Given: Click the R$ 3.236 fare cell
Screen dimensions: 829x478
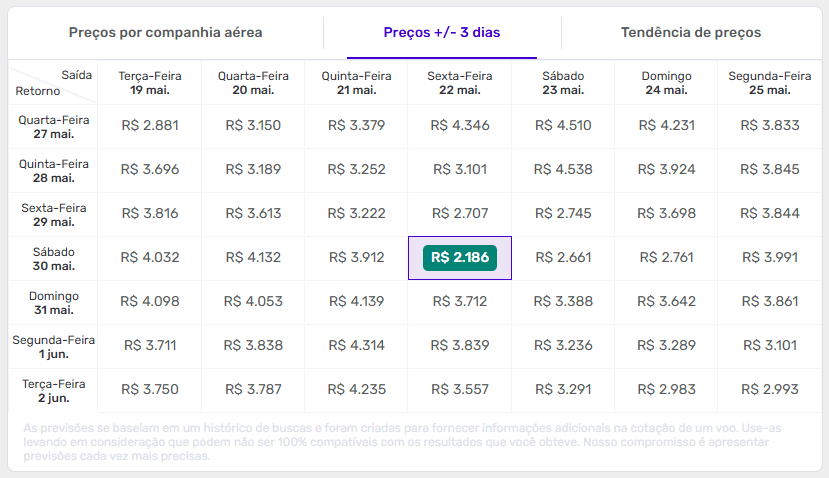Looking at the screenshot, I should coord(563,346).
